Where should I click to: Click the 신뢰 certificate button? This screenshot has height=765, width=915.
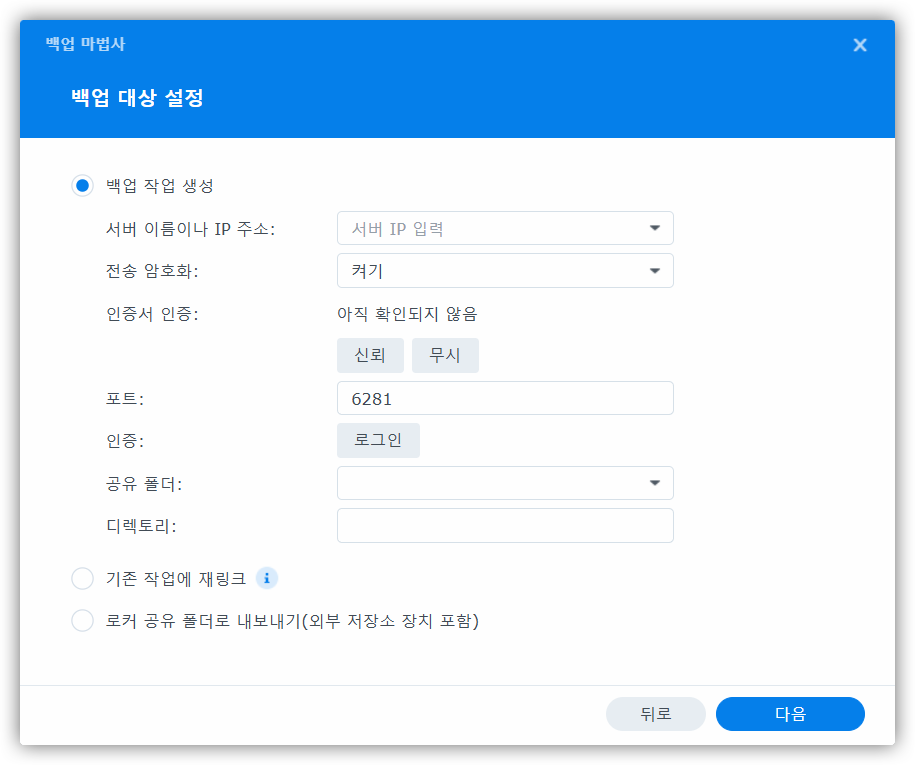pos(370,355)
